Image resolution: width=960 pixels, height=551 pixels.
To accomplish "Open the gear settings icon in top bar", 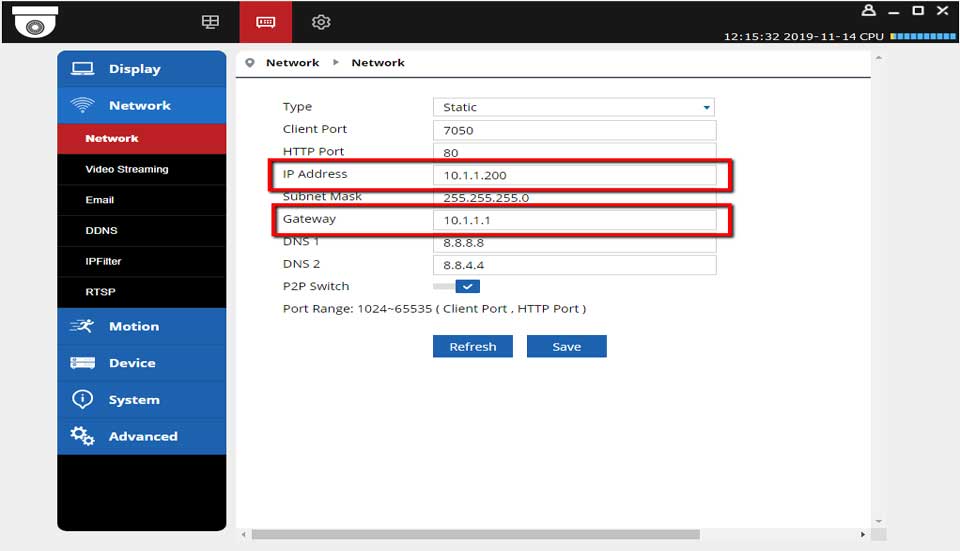I will (321, 22).
